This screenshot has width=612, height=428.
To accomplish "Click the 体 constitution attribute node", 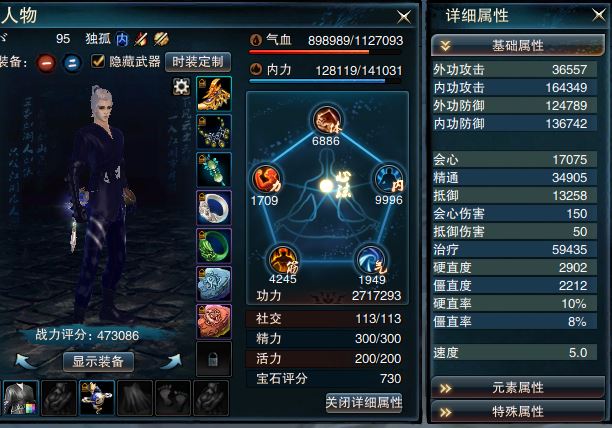I will coord(327,119).
